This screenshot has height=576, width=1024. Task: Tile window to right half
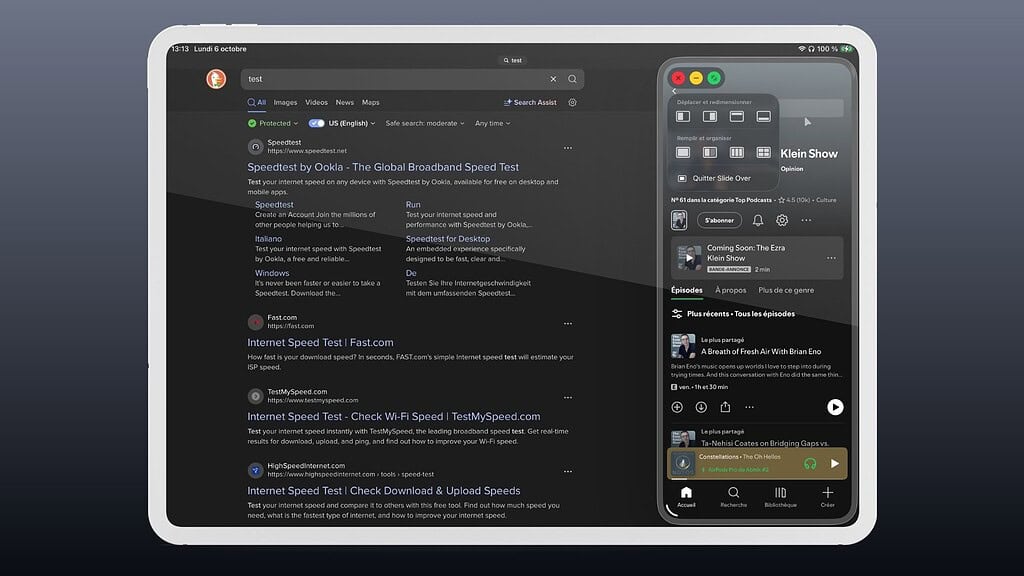tap(710, 116)
